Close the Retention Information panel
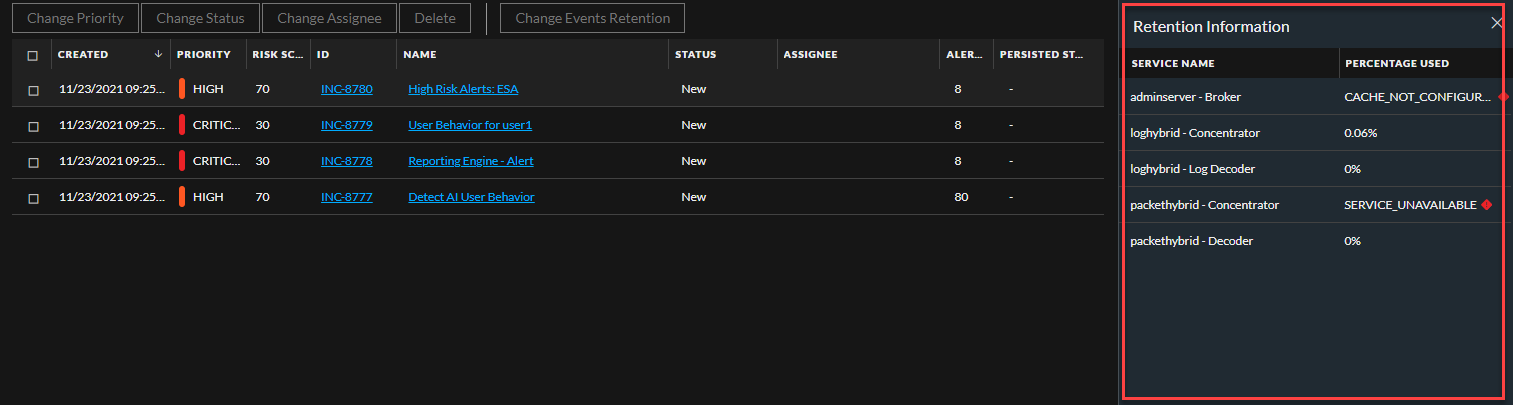 tap(1496, 24)
